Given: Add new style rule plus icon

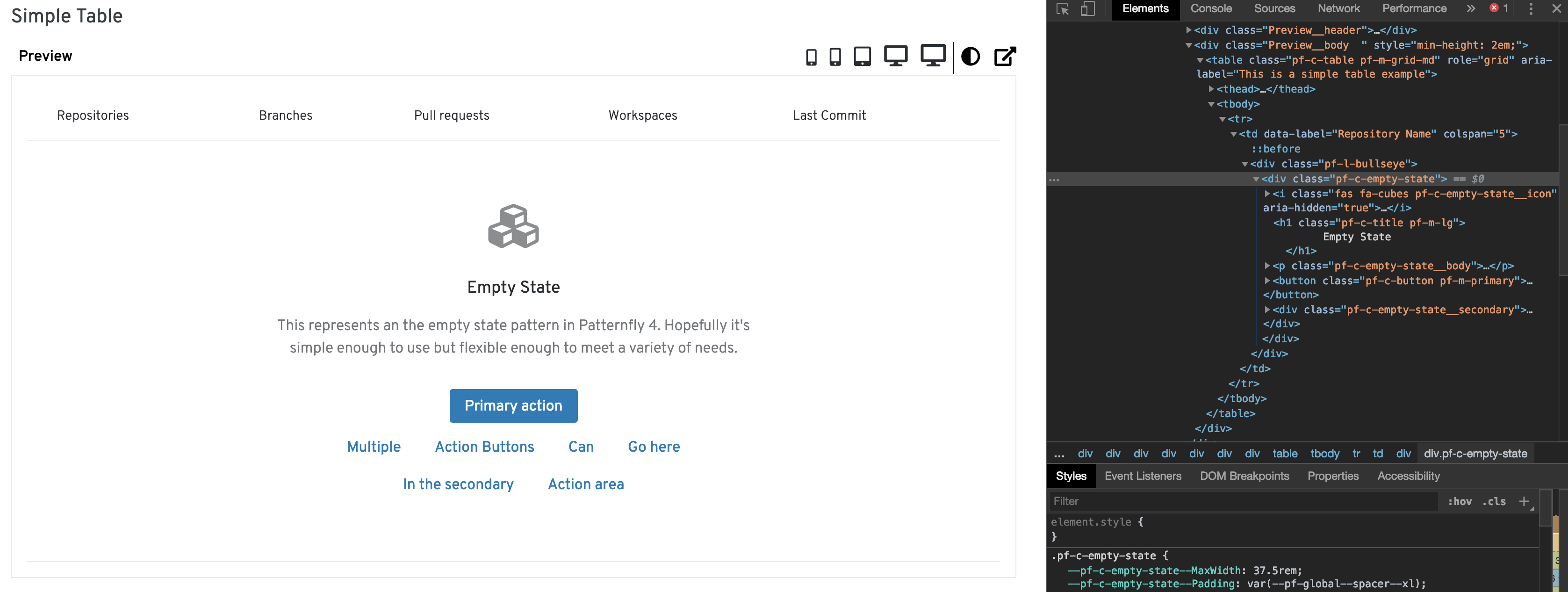Looking at the screenshot, I should pyautogui.click(x=1524, y=501).
